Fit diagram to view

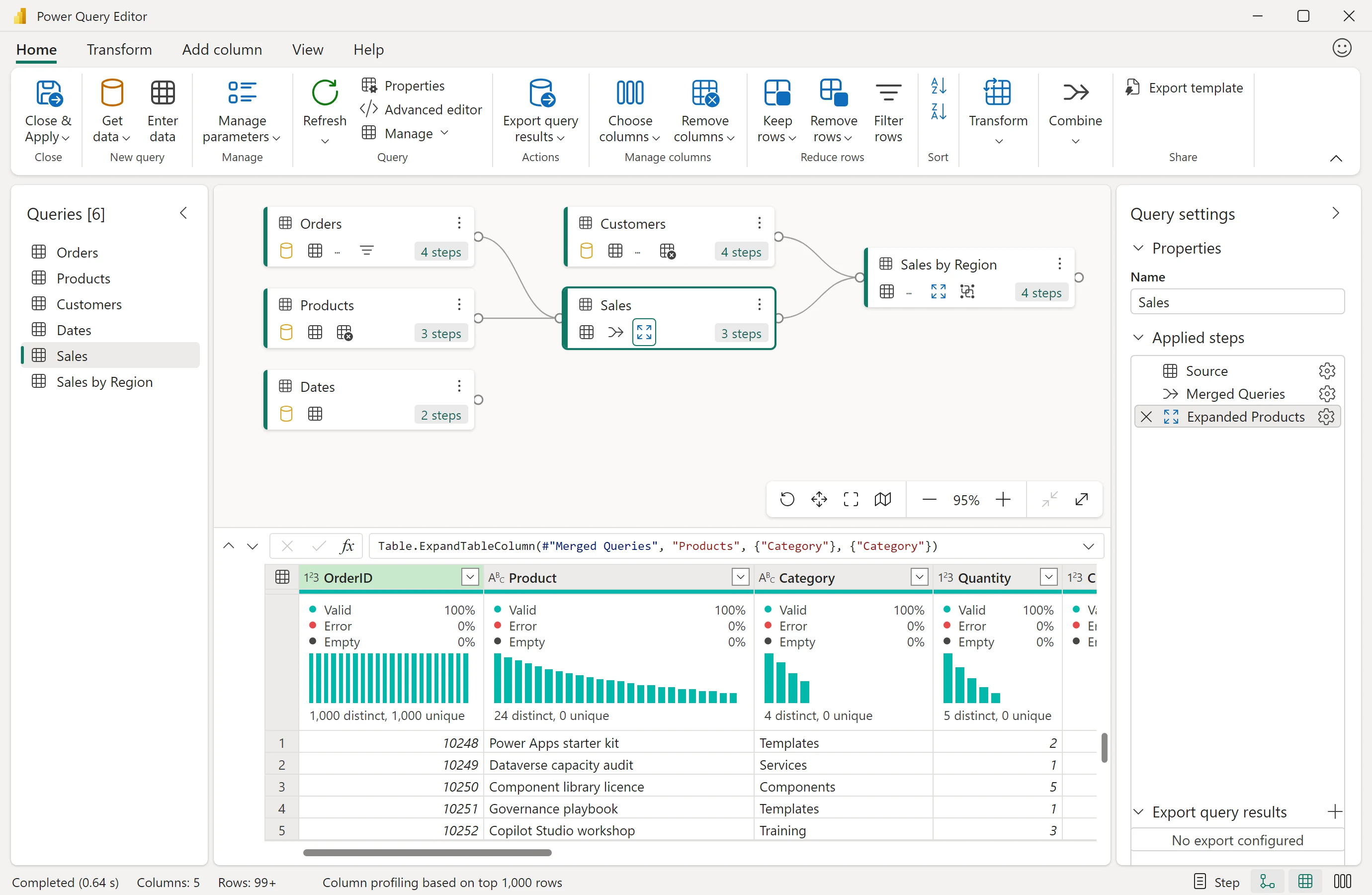tap(851, 499)
